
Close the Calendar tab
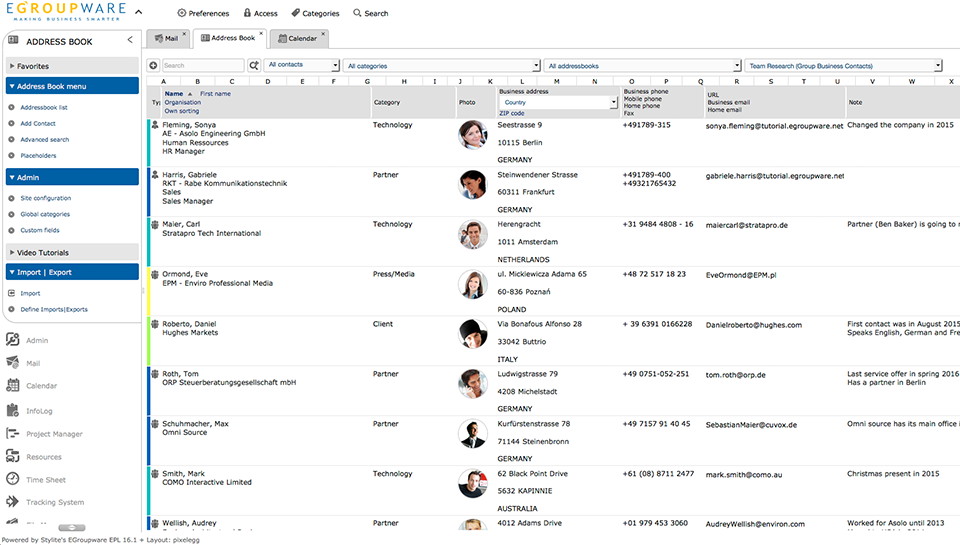[x=323, y=33]
